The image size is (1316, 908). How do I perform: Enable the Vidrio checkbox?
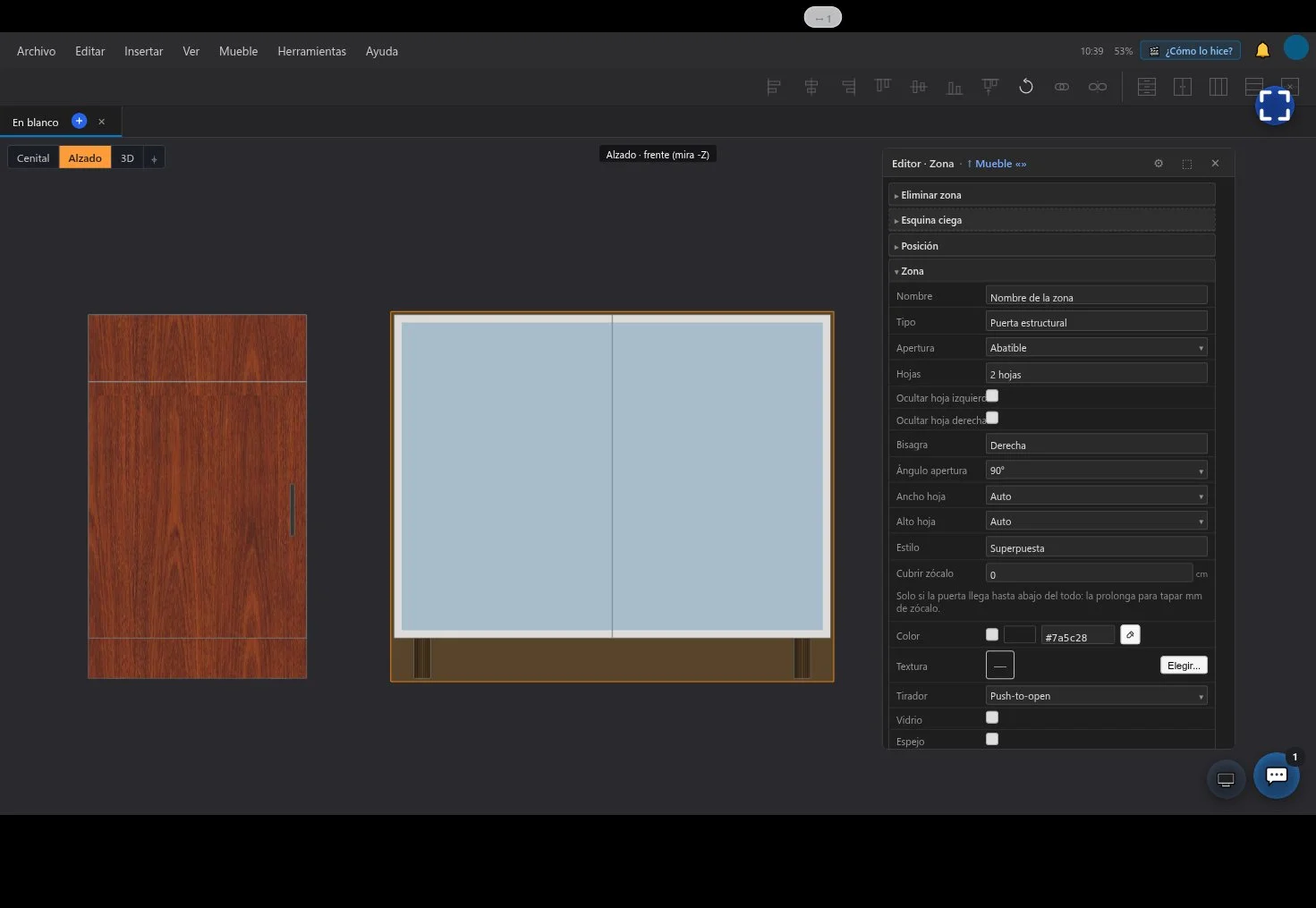click(992, 717)
